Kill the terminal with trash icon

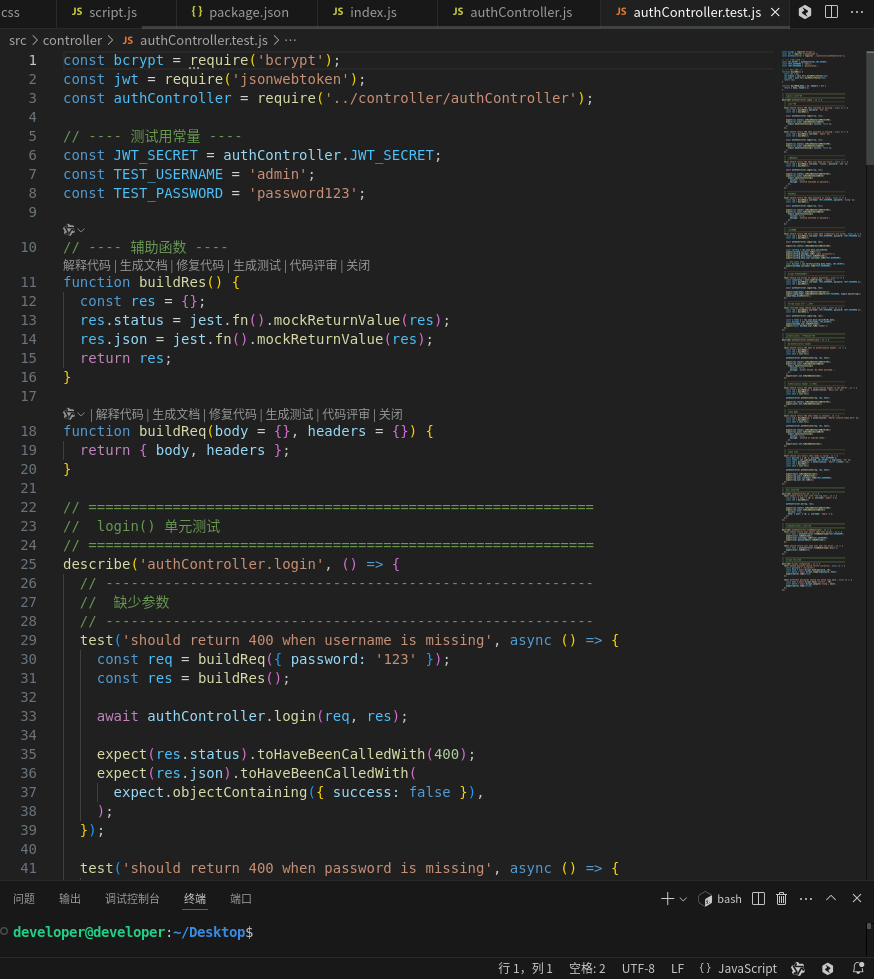(782, 898)
